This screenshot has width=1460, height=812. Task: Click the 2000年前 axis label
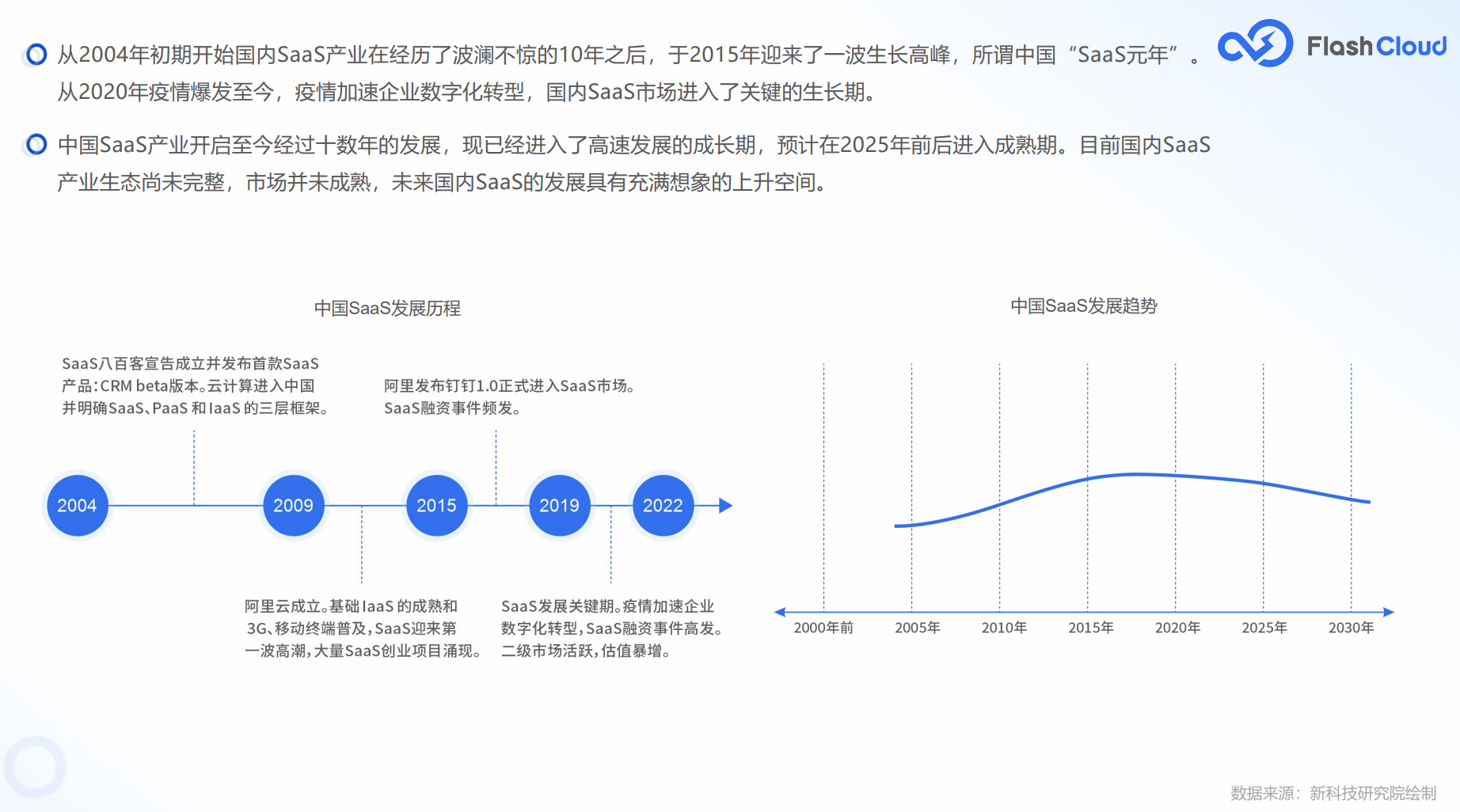(823, 628)
